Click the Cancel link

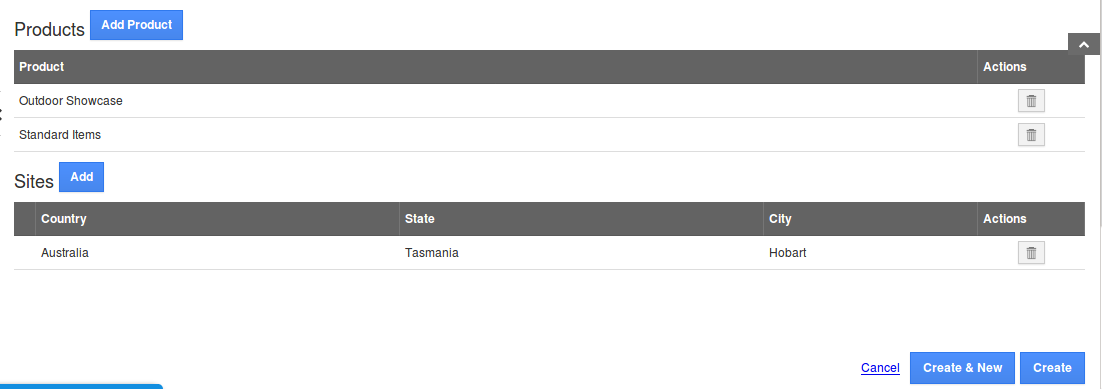[880, 367]
